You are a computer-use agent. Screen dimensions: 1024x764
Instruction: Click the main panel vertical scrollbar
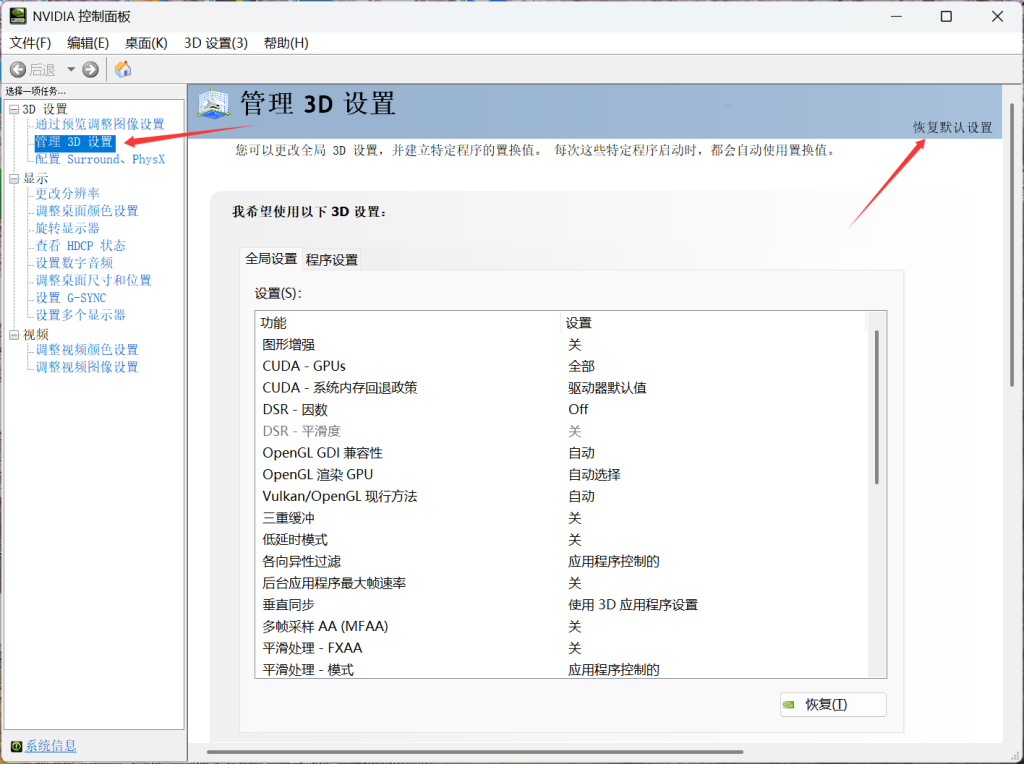pyautogui.click(x=1012, y=245)
